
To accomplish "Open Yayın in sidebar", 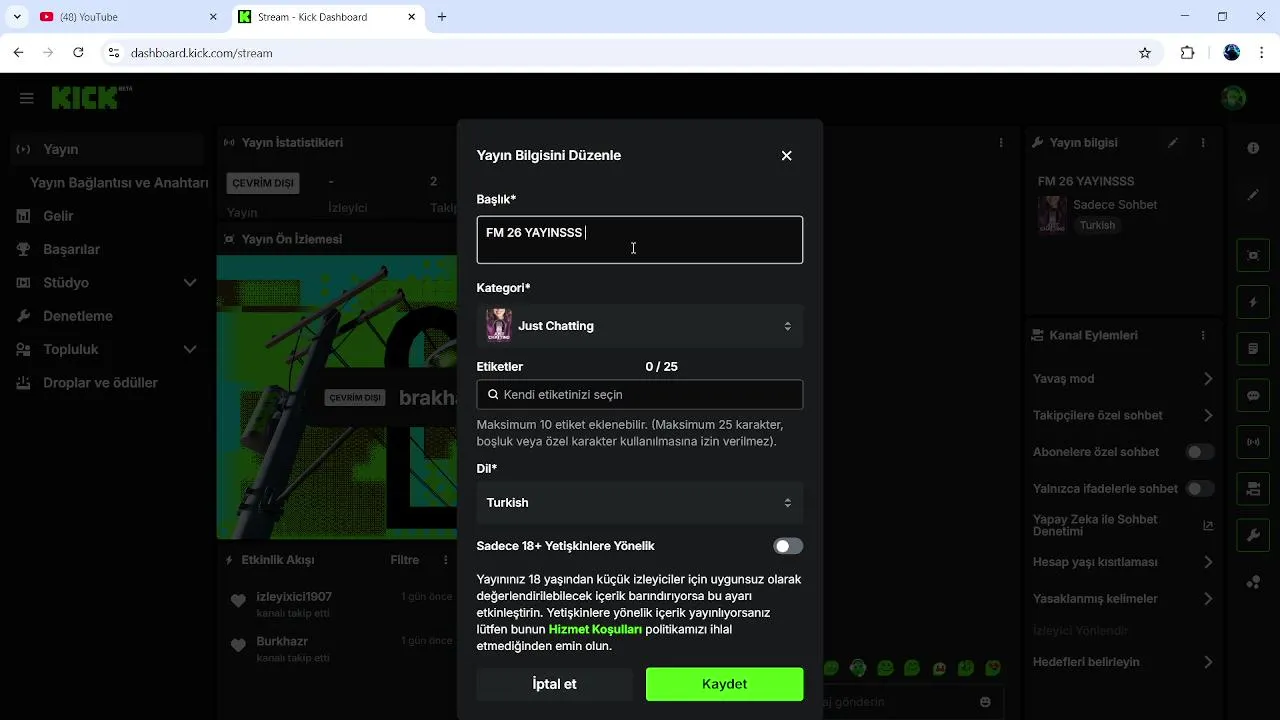I will pos(106,149).
